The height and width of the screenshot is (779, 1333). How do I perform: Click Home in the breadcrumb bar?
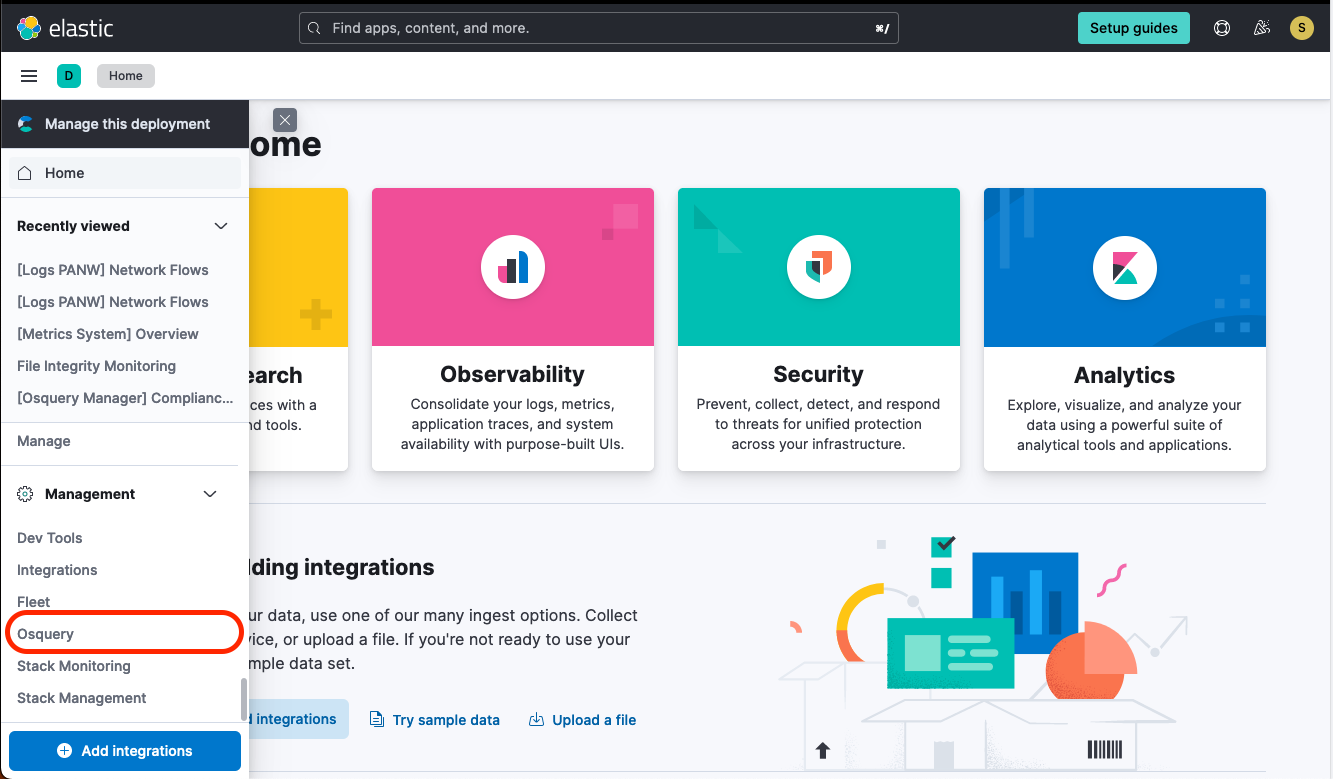pos(125,75)
